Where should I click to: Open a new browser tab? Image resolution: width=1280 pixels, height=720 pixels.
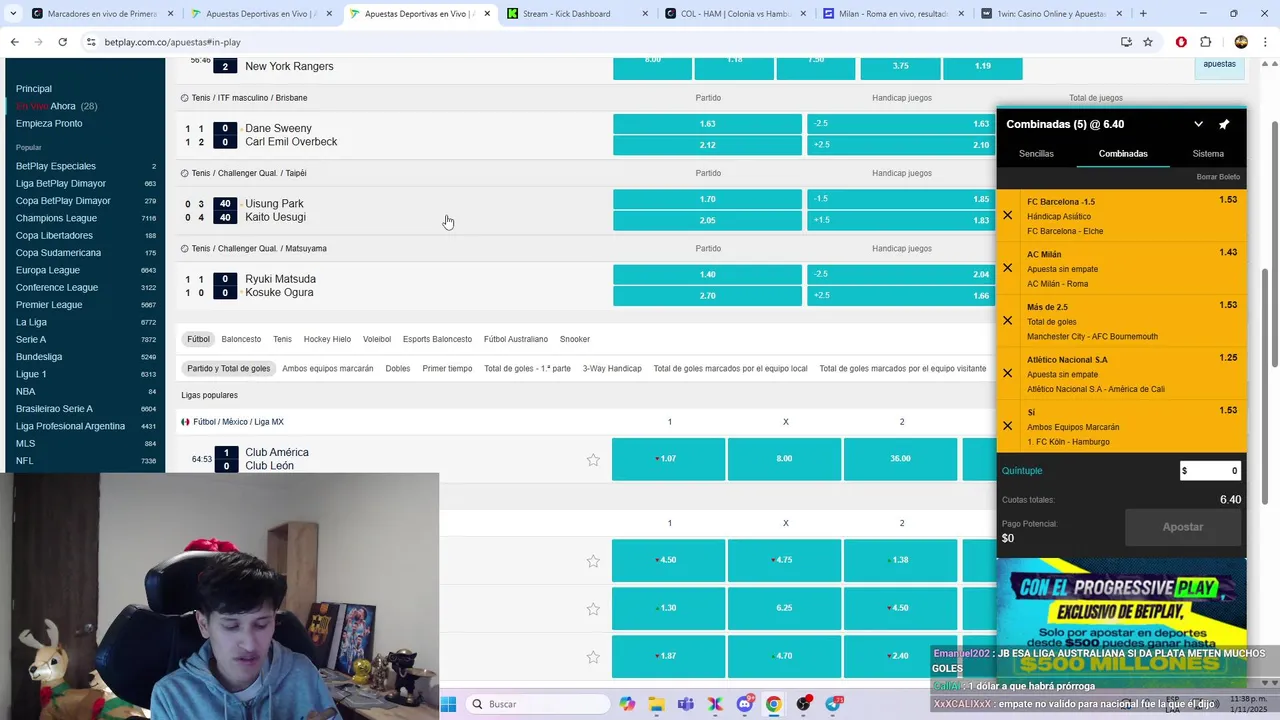point(1143,14)
